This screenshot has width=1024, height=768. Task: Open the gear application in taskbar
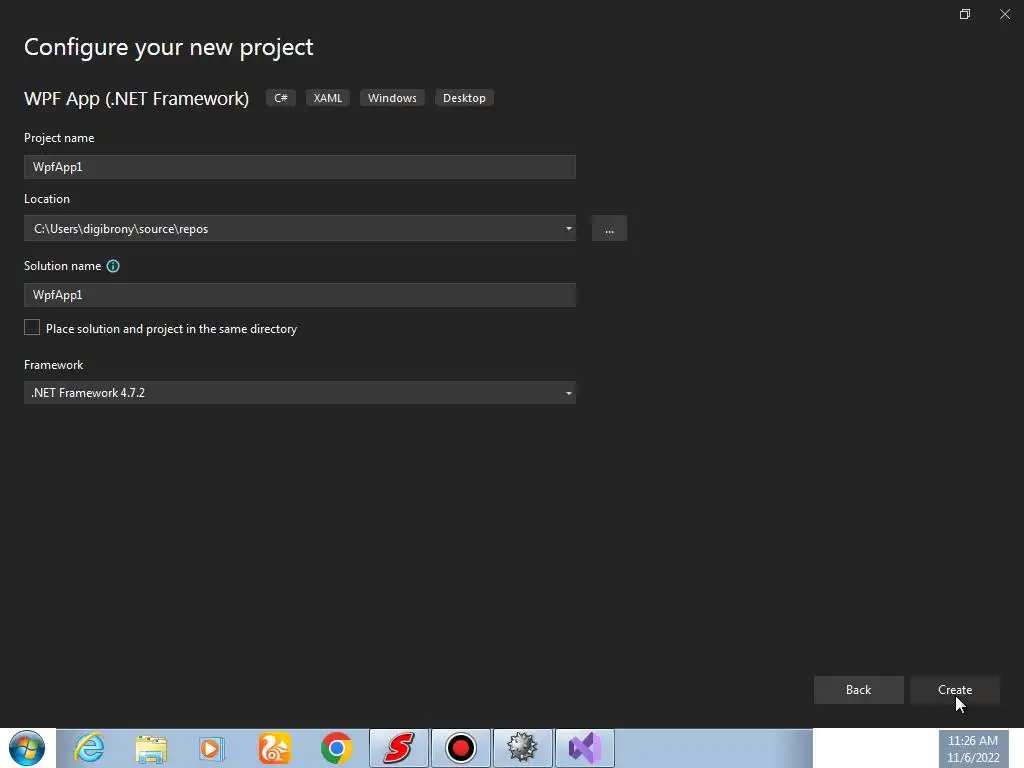(522, 748)
